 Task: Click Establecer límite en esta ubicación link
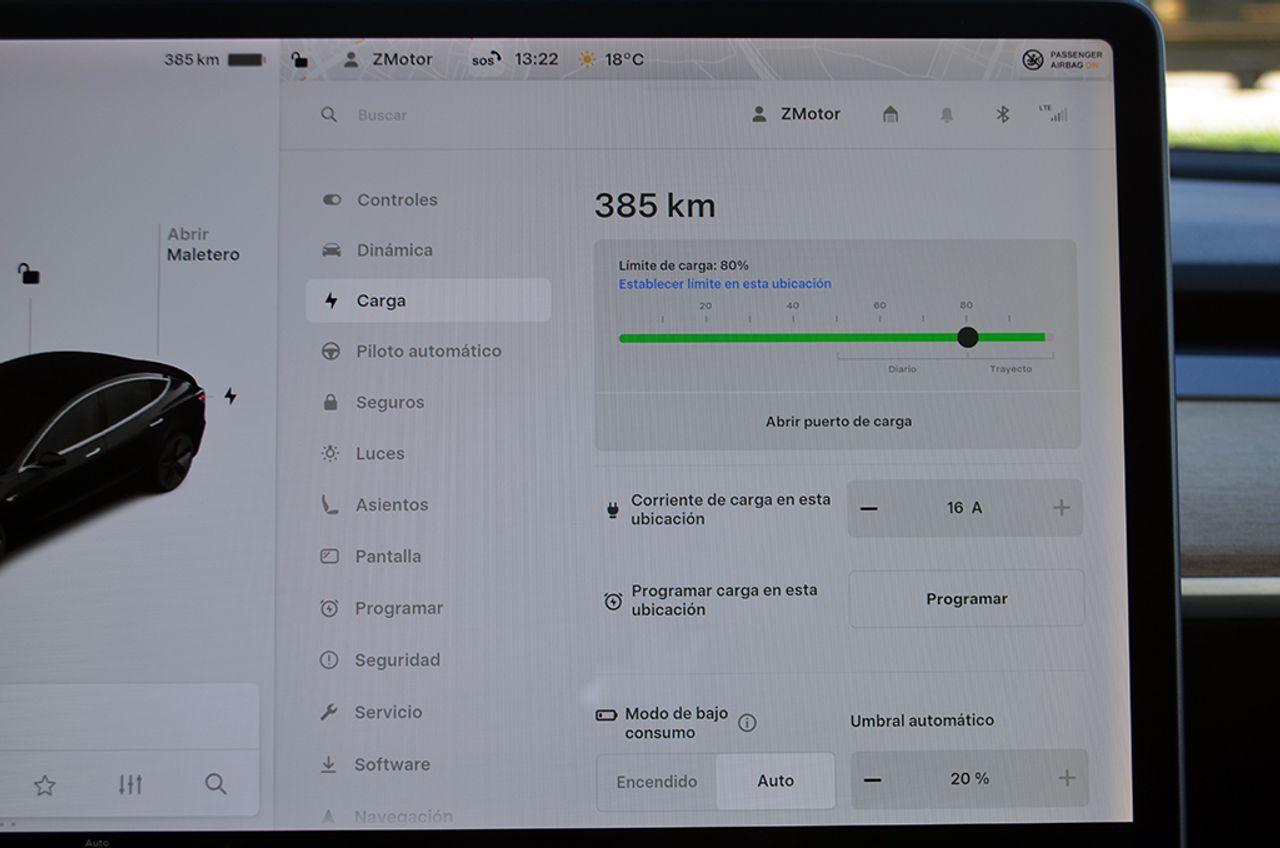pos(724,284)
